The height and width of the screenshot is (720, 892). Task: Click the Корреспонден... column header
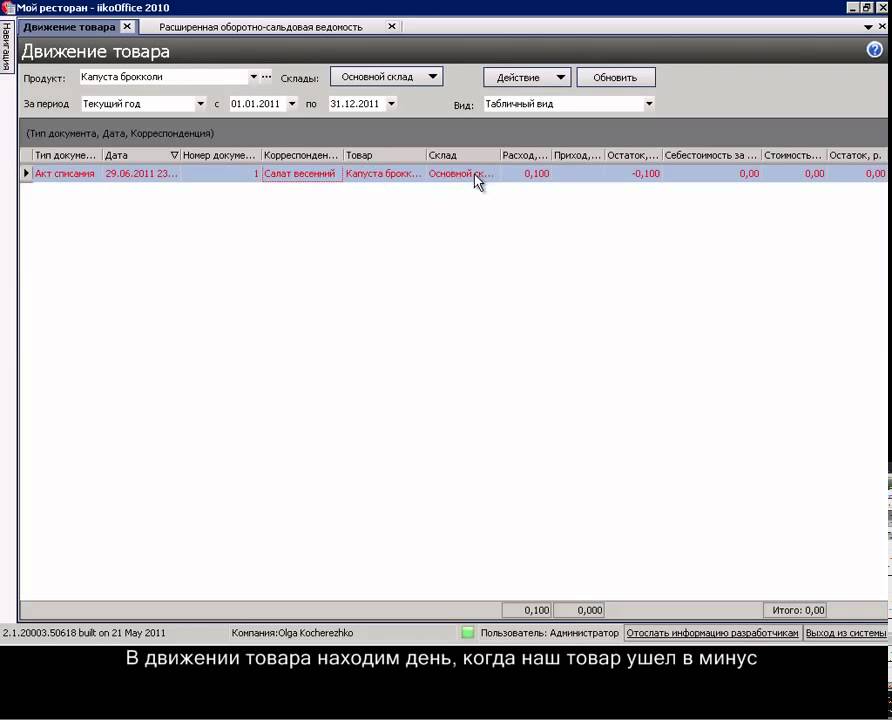coord(302,155)
